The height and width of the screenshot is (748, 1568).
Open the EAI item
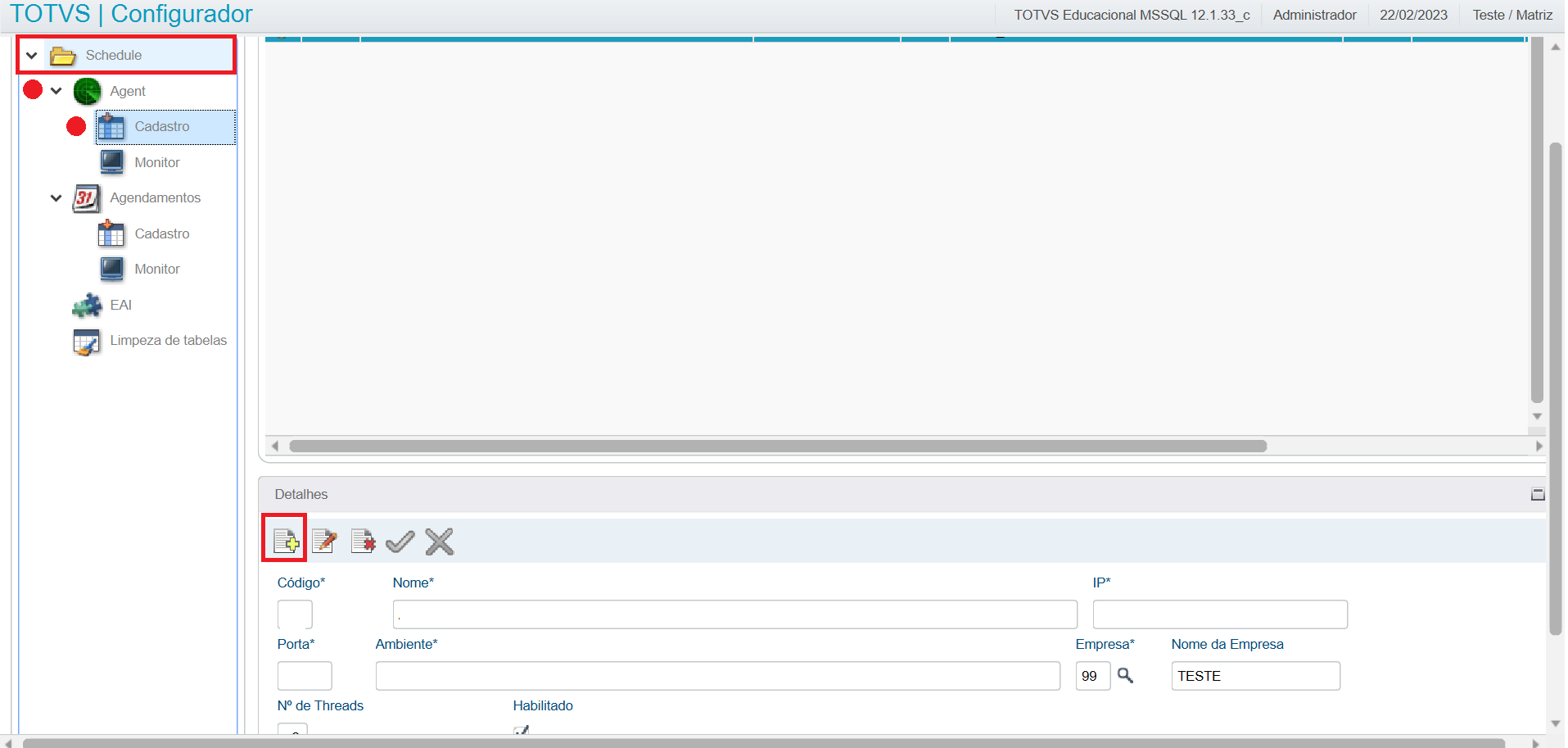pyautogui.click(x=121, y=305)
